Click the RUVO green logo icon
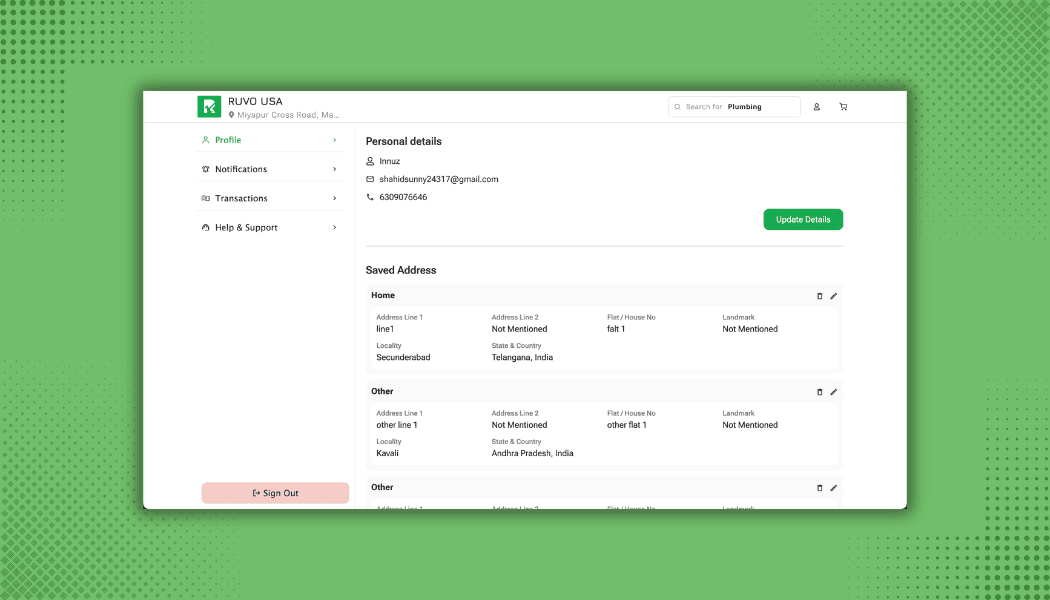 tap(209, 107)
